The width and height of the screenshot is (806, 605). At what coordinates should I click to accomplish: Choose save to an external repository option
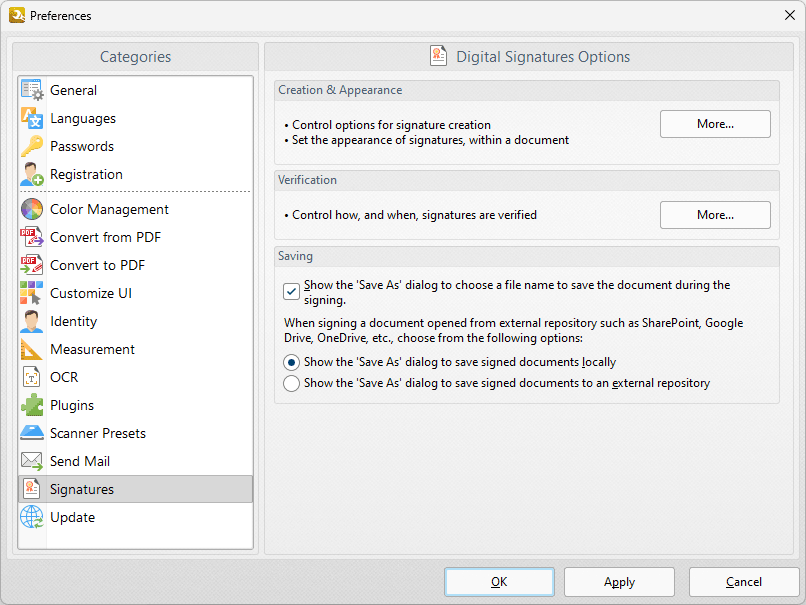(x=291, y=383)
